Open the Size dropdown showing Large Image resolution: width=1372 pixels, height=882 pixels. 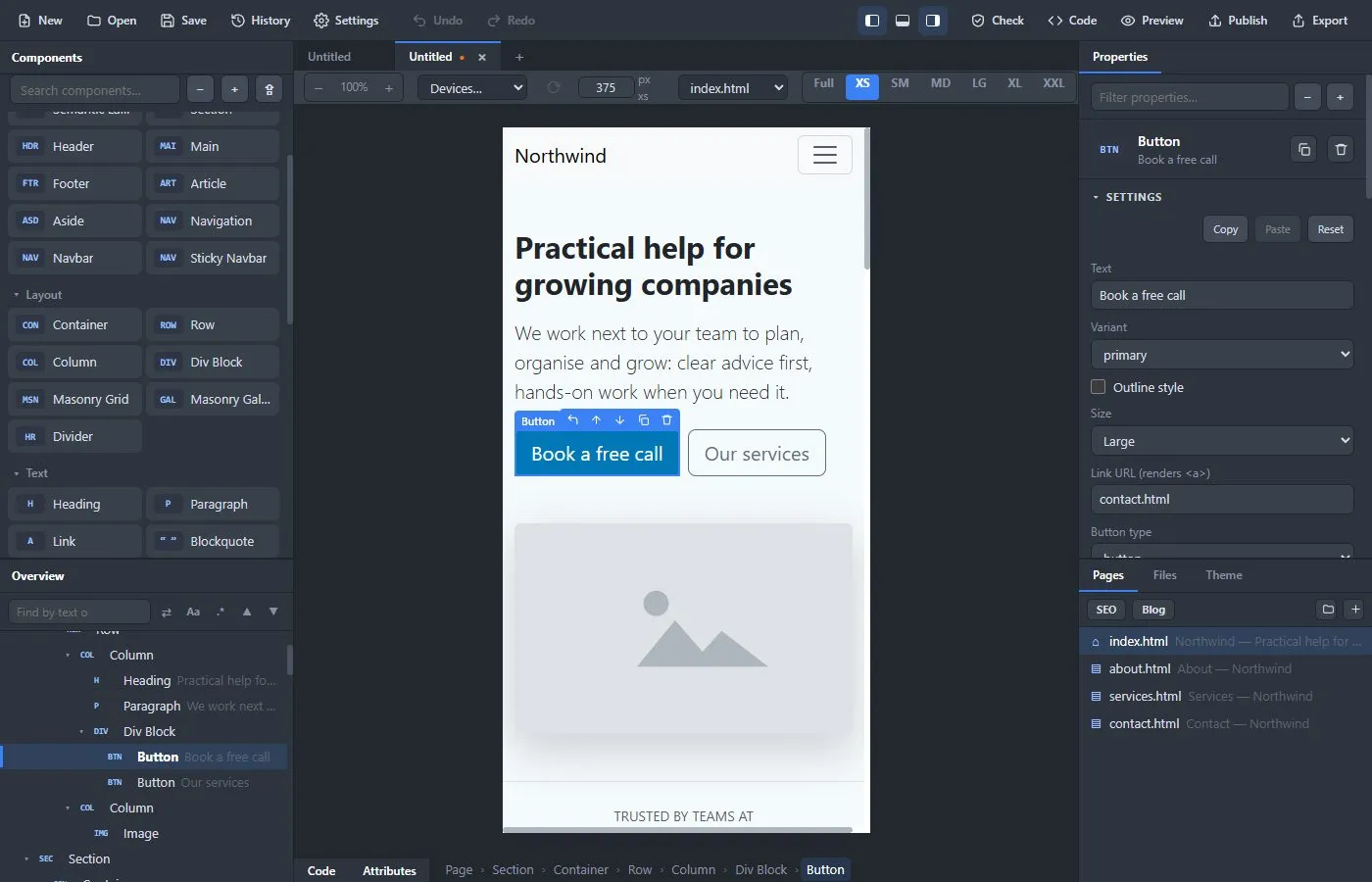1222,441
